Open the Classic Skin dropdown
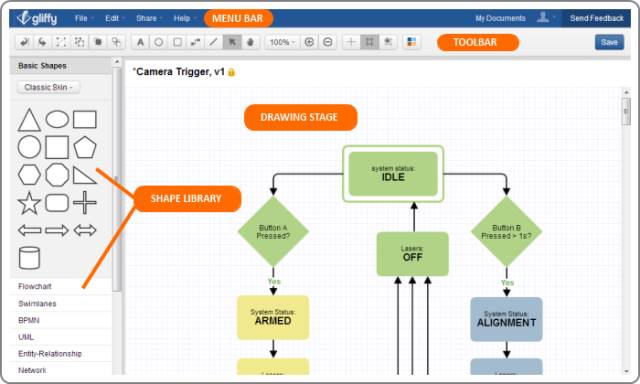 point(49,87)
